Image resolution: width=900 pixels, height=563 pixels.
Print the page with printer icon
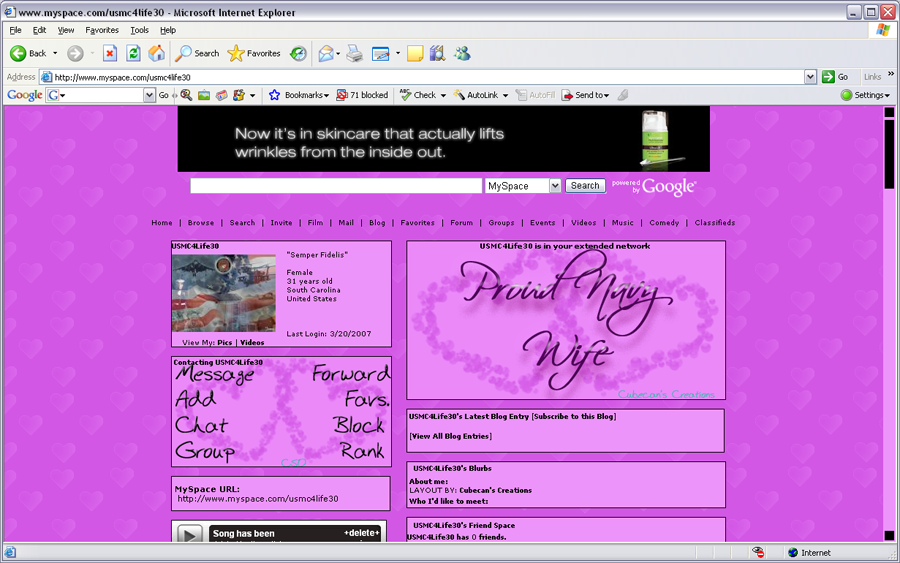(x=355, y=53)
